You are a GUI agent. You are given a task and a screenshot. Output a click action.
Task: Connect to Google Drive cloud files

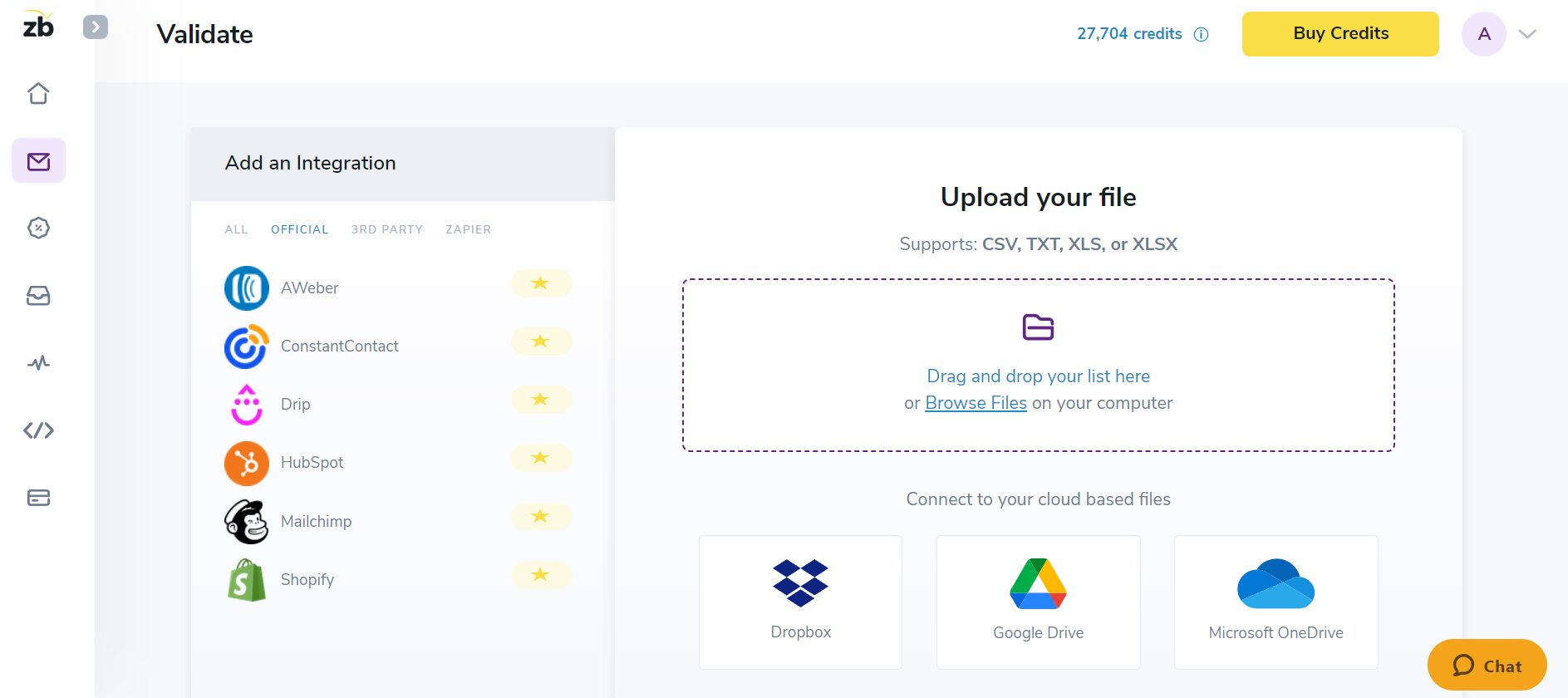pos(1038,602)
